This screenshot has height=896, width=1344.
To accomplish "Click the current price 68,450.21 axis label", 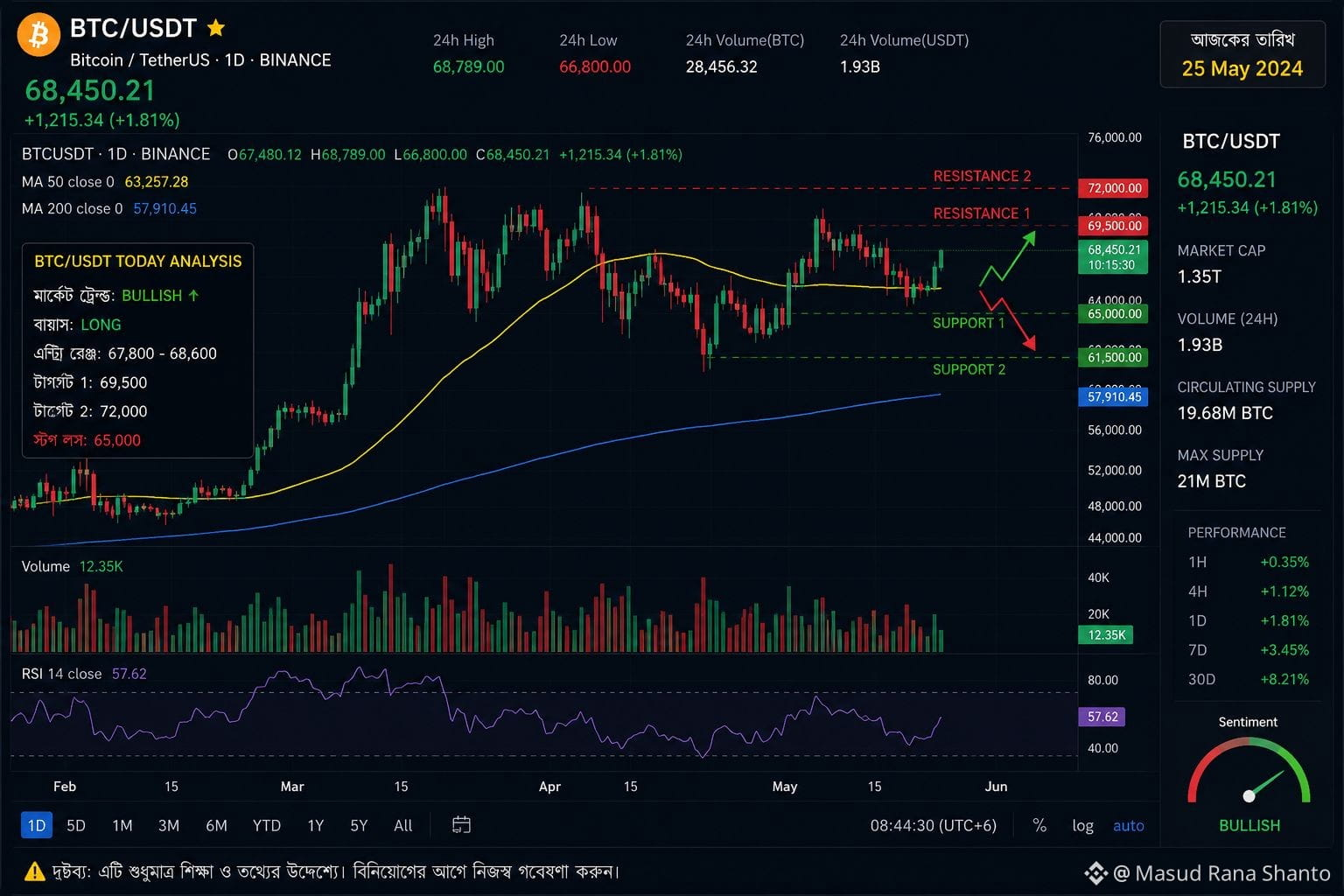I will click(1112, 257).
